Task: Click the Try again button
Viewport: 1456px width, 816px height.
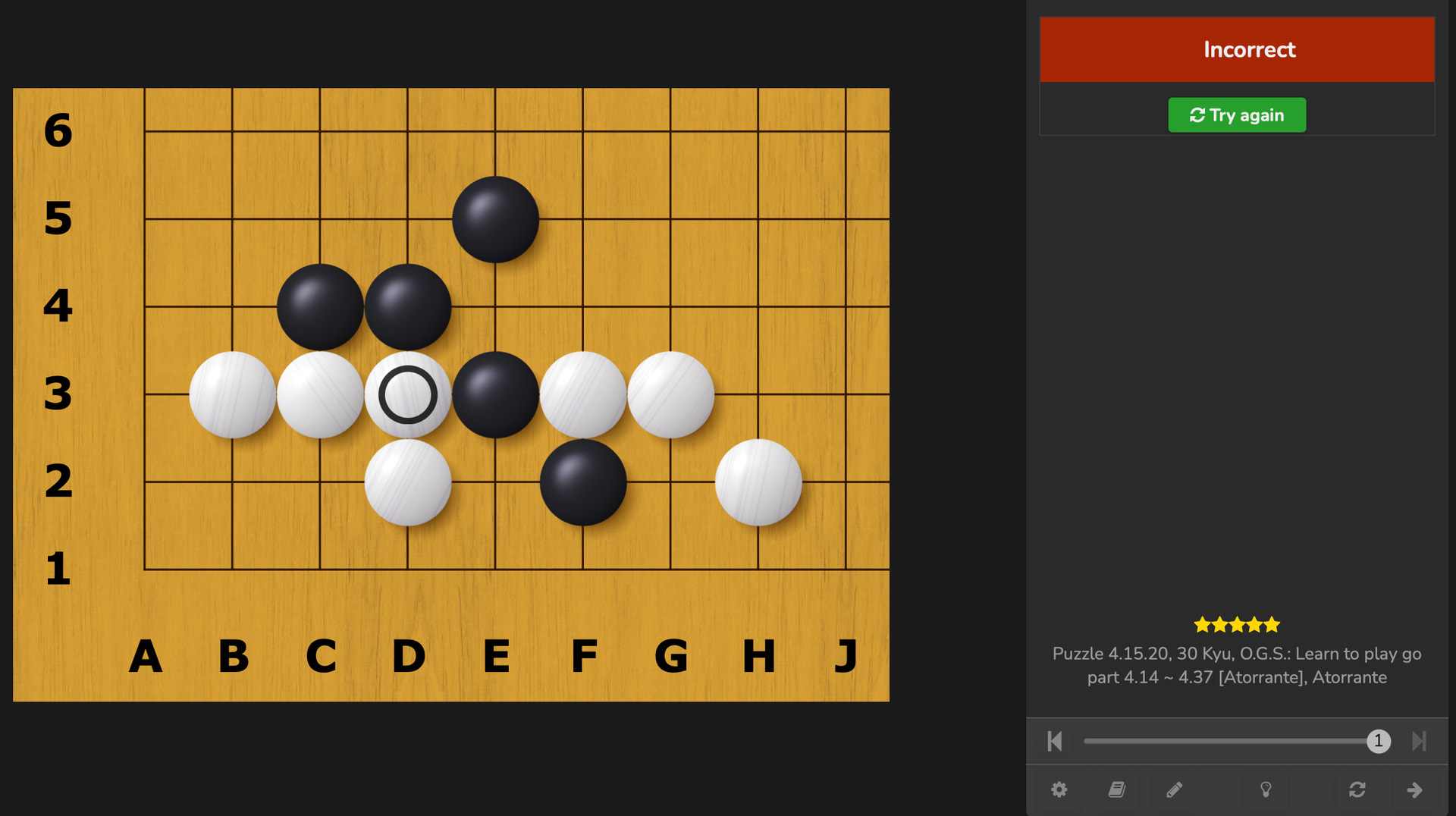Action: point(1237,115)
